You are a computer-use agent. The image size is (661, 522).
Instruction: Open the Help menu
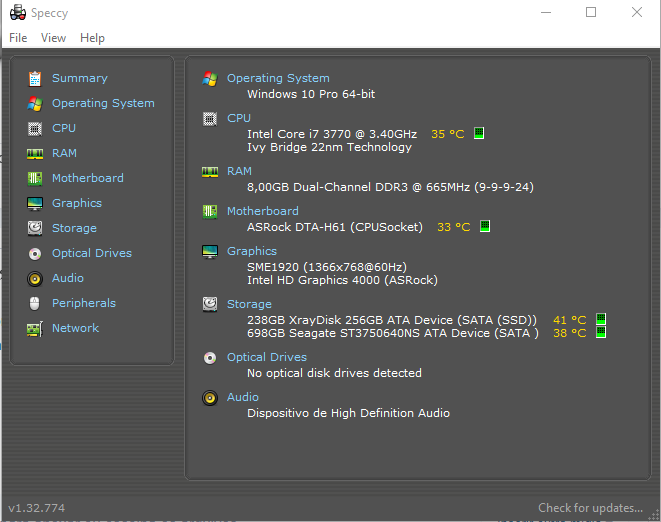tap(92, 38)
